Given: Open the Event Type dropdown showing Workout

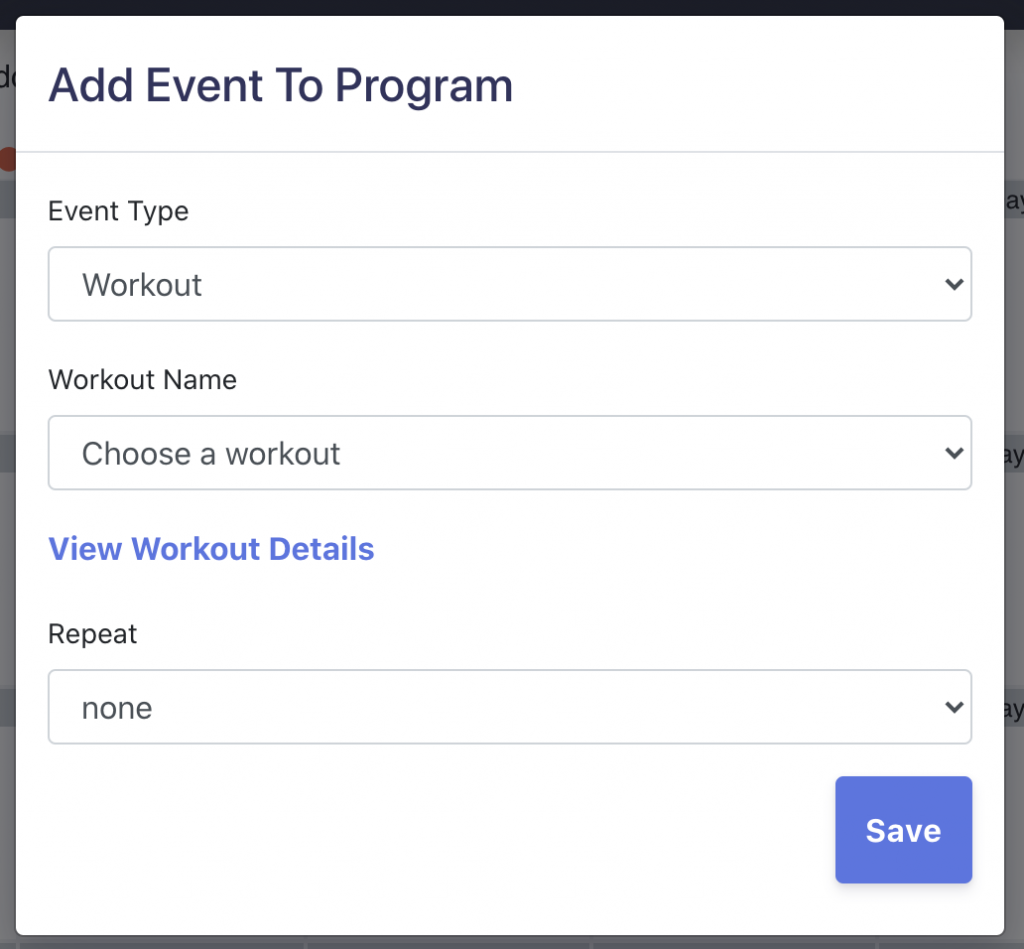Looking at the screenshot, I should click(x=509, y=284).
